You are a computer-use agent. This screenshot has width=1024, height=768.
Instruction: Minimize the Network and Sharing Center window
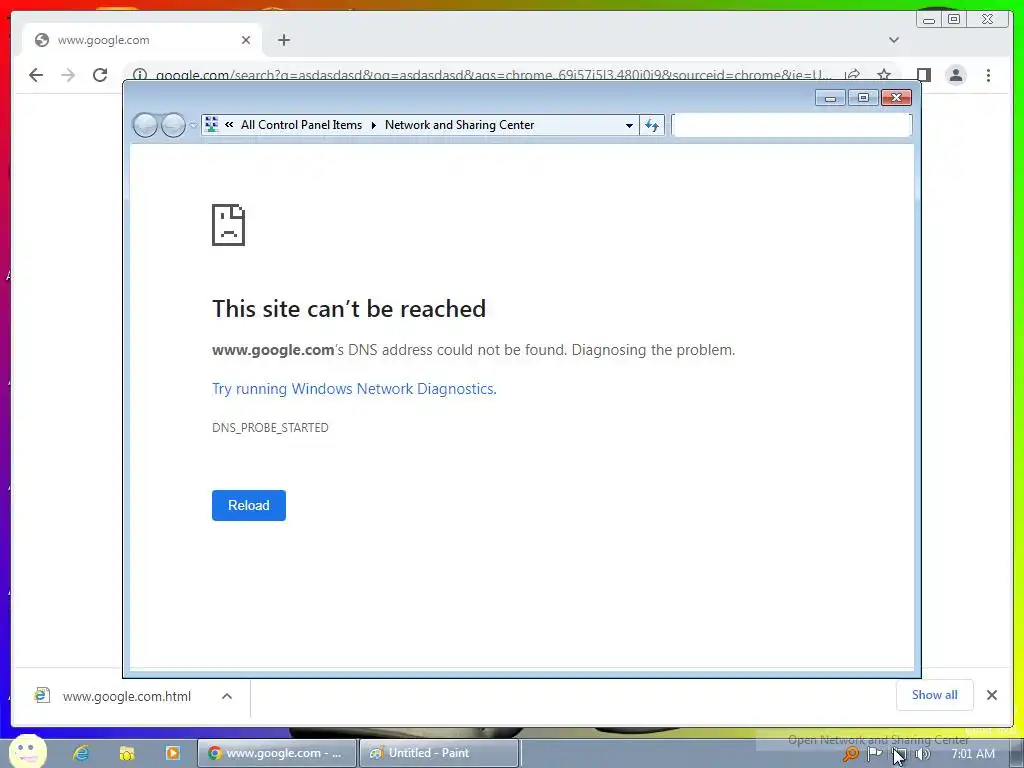tap(831, 98)
